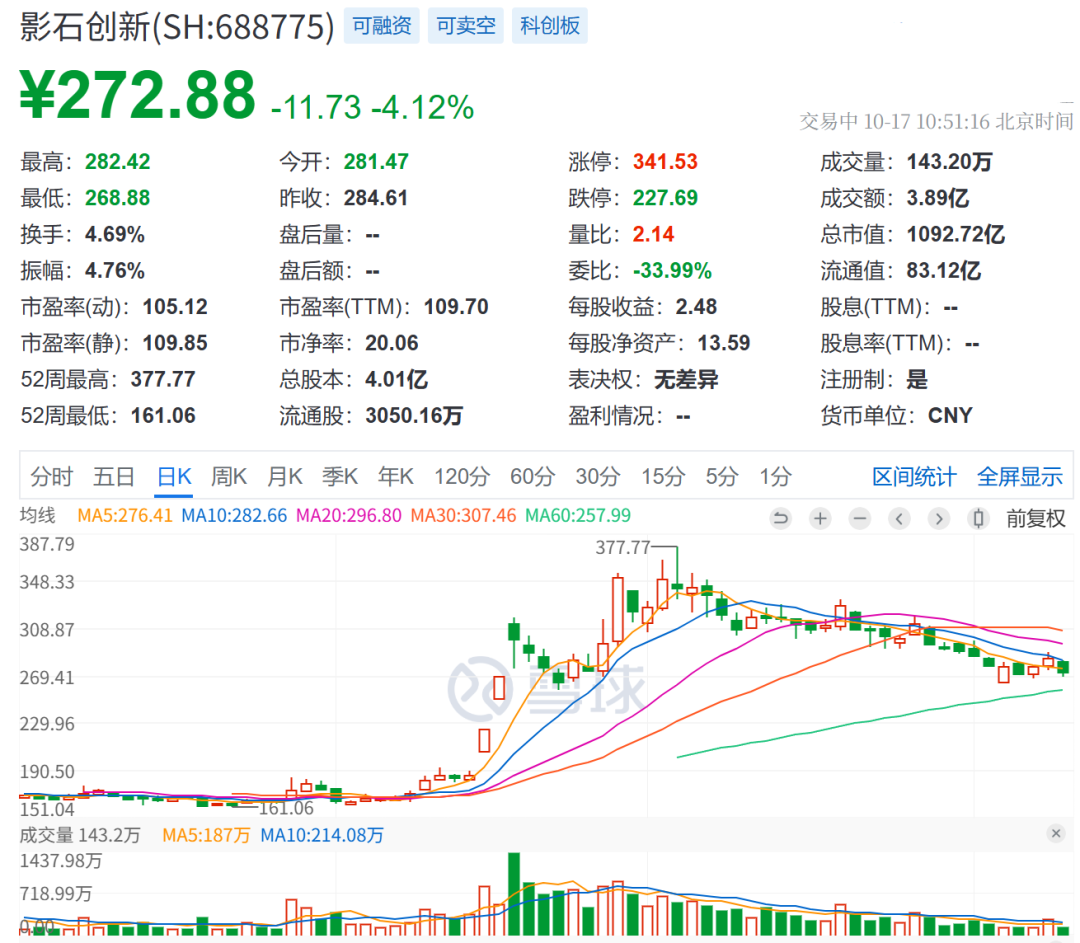1080x943 pixels.
Task: Toggle the MA5 moving average legend
Action: [x=125, y=516]
